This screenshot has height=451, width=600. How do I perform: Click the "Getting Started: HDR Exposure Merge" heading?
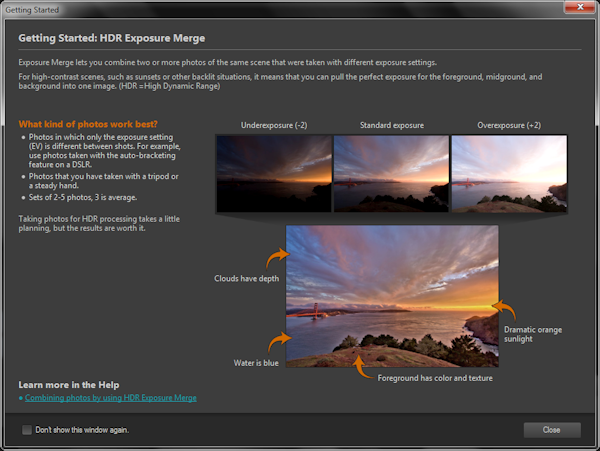click(x=110, y=40)
